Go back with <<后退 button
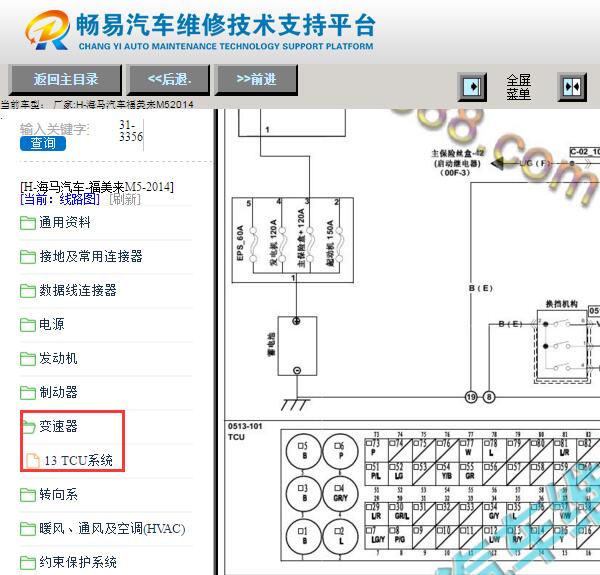The width and height of the screenshot is (600, 575). click(x=169, y=80)
